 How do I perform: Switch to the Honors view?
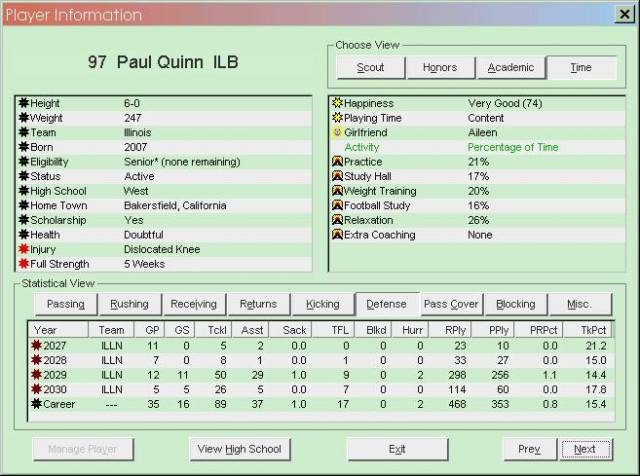coord(440,67)
